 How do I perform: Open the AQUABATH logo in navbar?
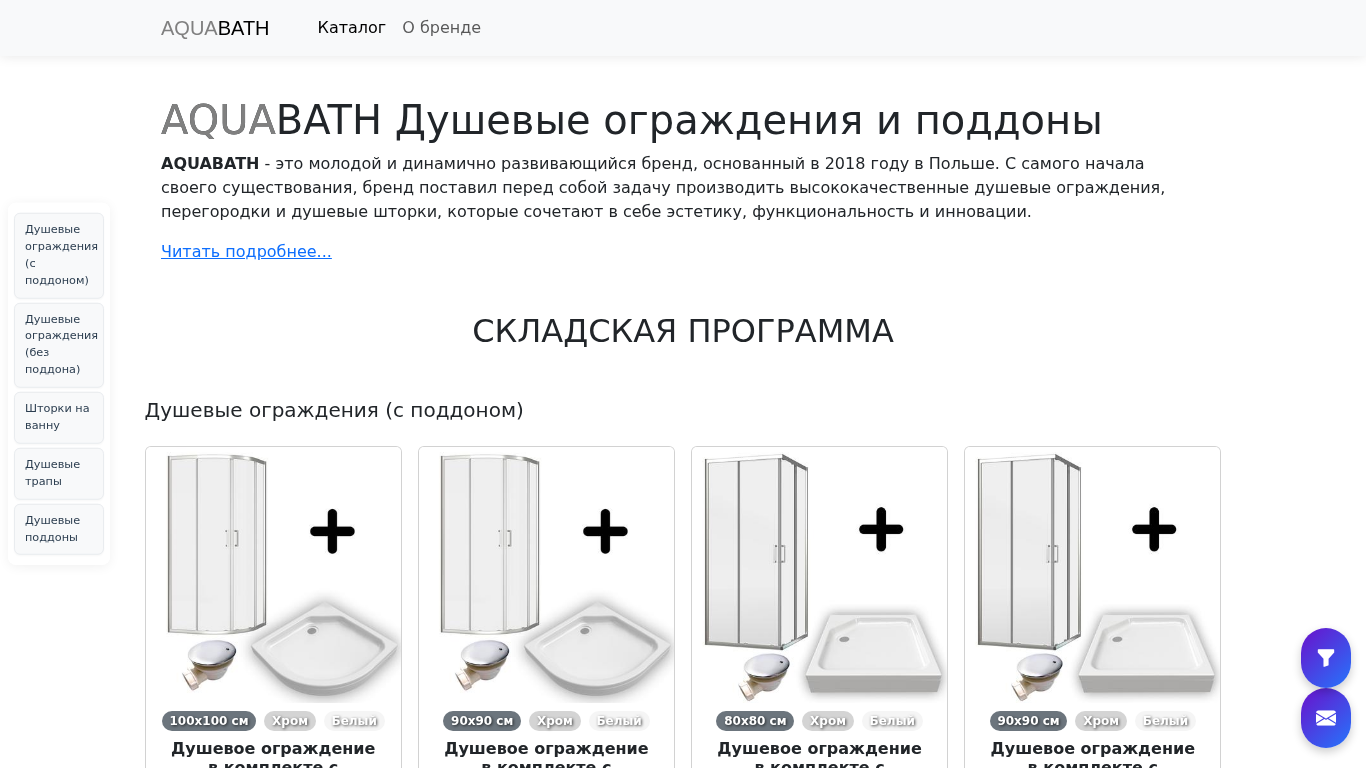[x=215, y=28]
